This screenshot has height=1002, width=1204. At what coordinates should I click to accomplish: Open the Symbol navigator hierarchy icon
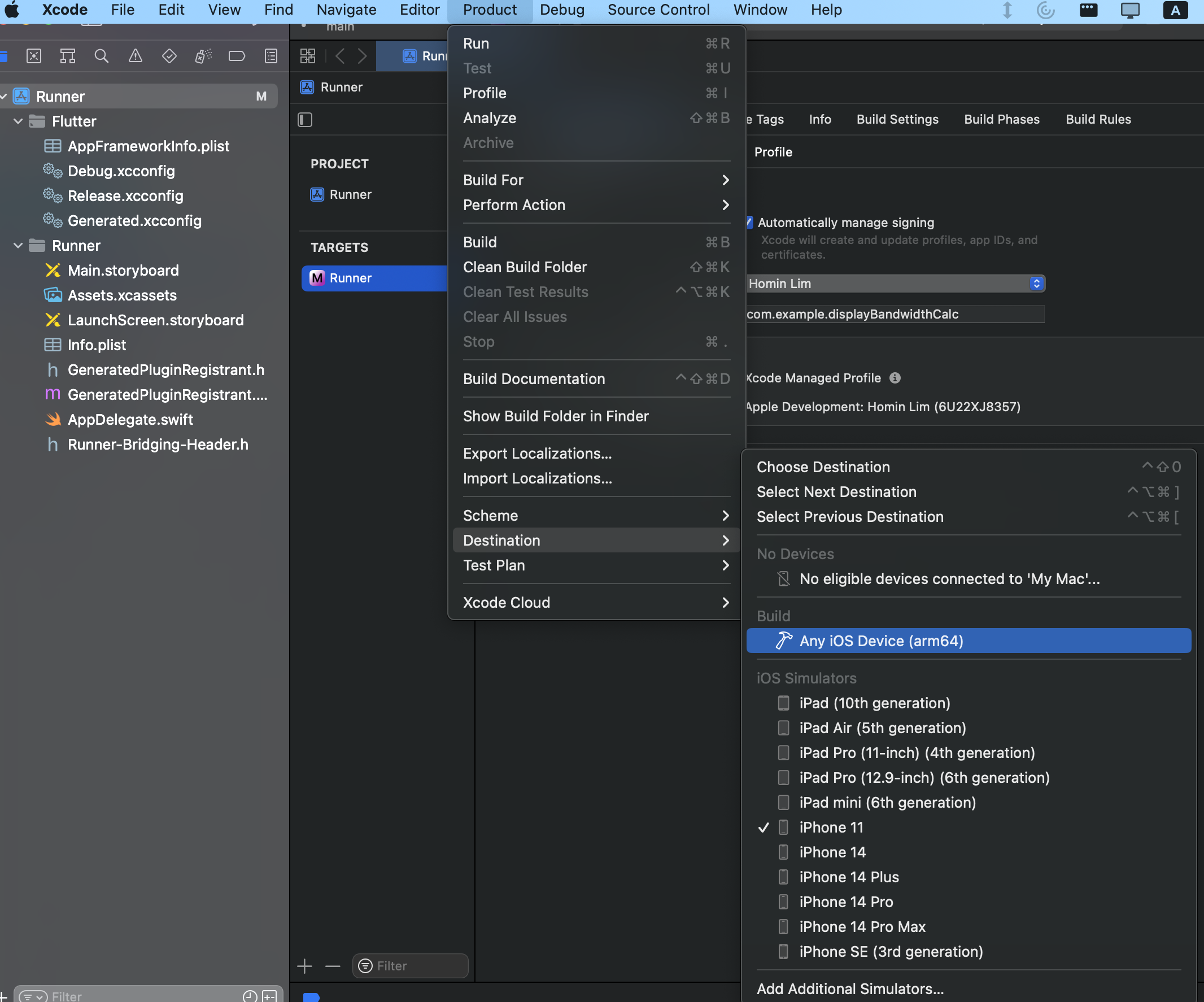68,55
